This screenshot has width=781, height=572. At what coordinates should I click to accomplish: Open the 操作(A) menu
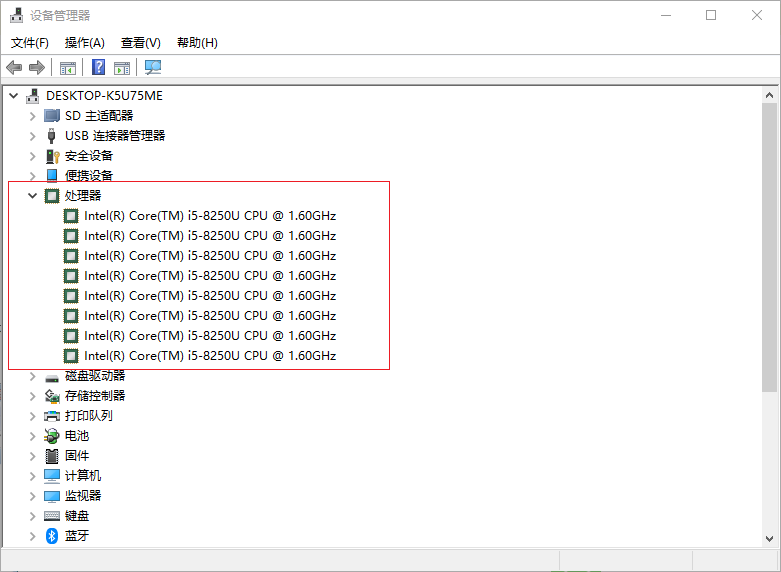click(x=85, y=43)
